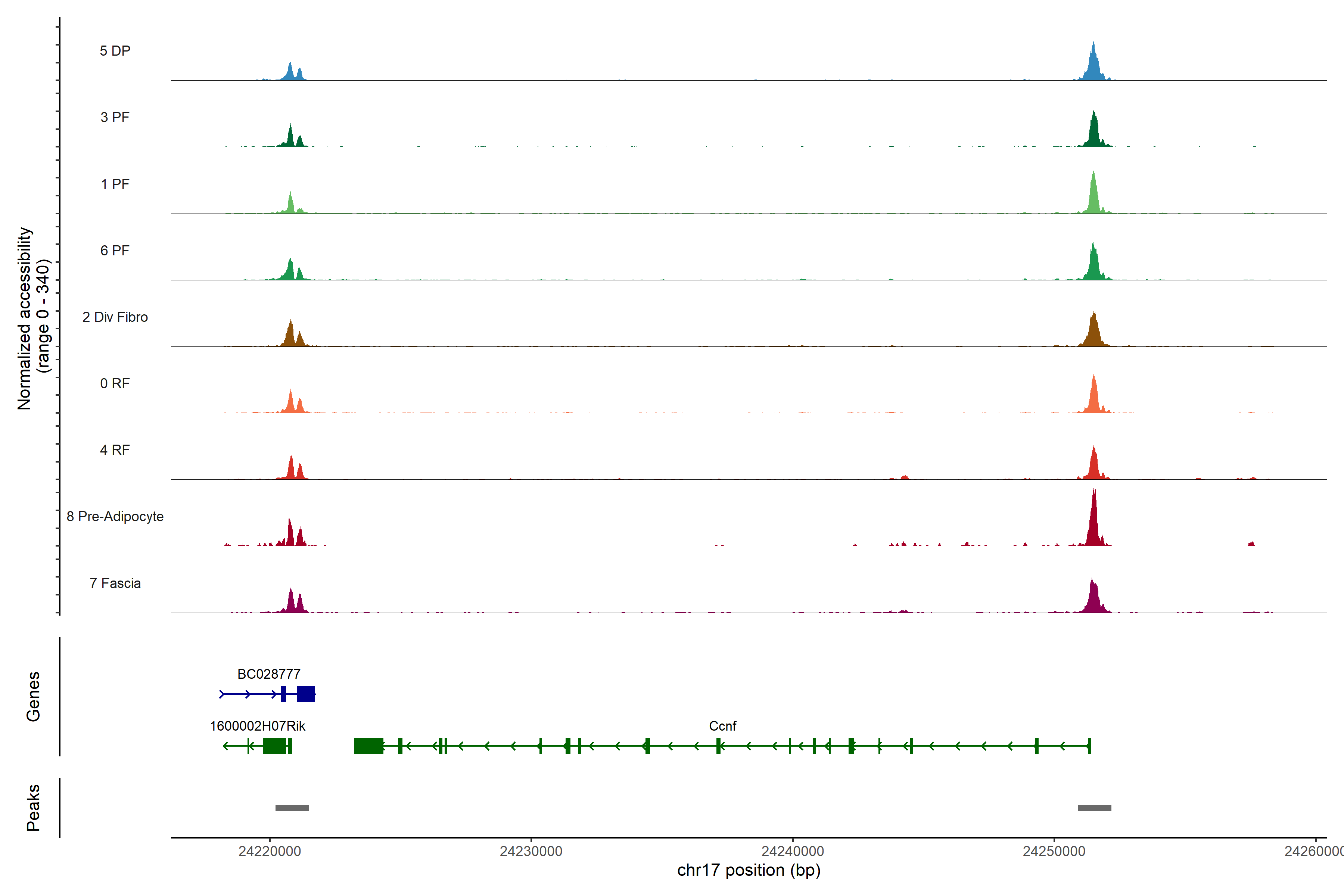The image size is (1344, 896).
Task: Click the 7 Fascia track label
Action: 115,584
